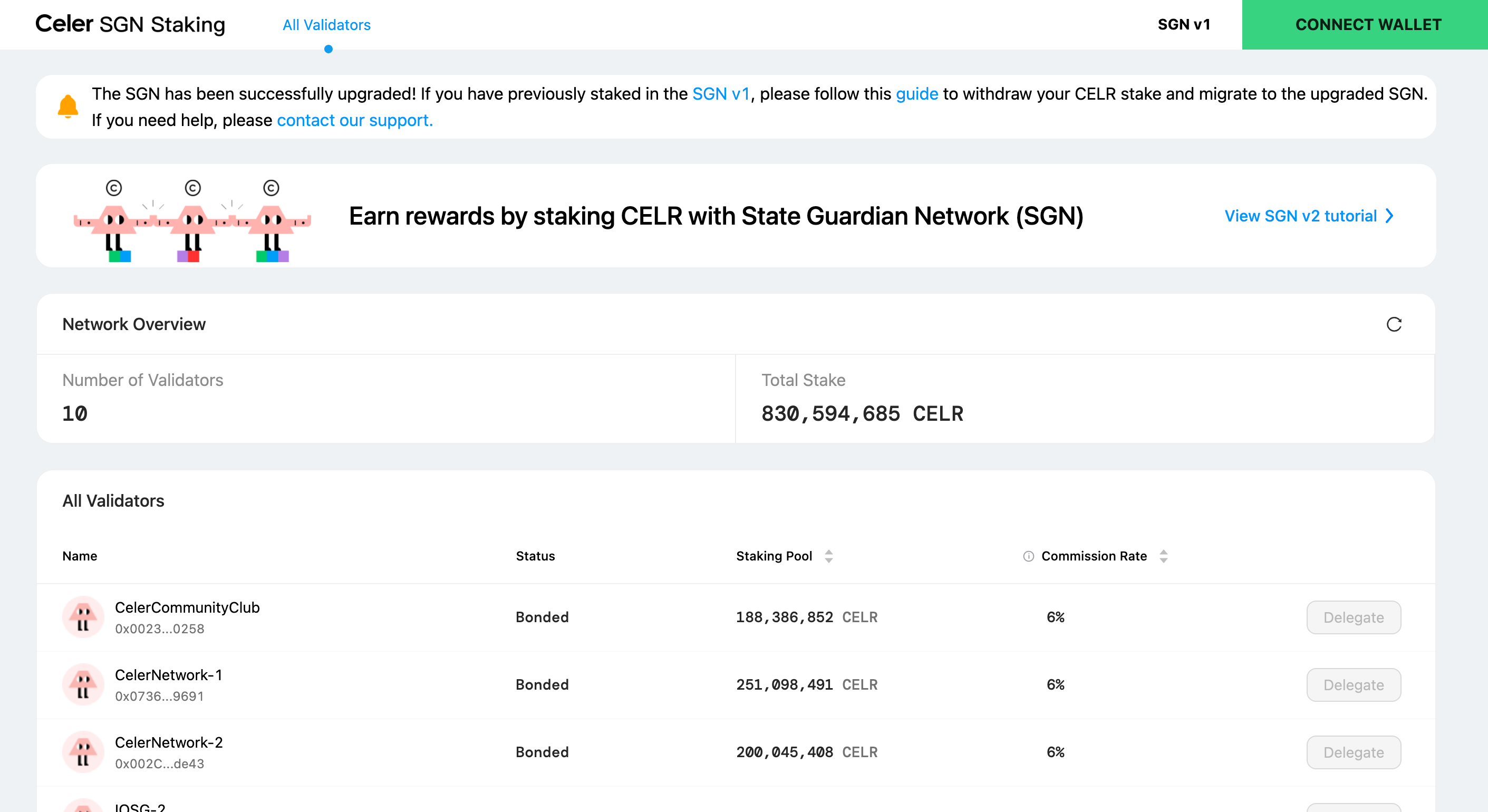Open the SGN v1 menu item
Screen dimensions: 1488x812
(1184, 24)
